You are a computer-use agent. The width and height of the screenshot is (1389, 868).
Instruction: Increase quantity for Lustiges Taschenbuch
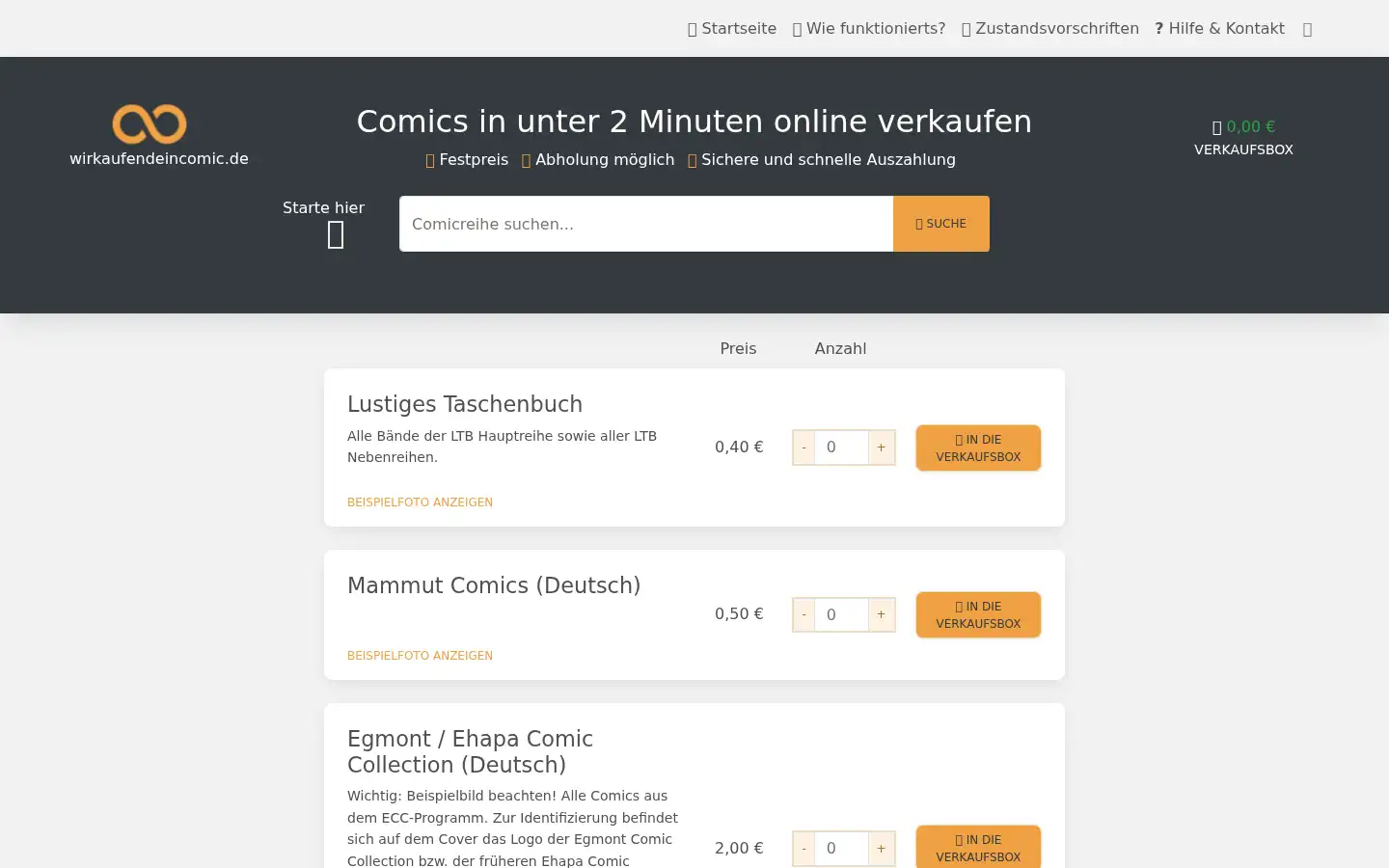[882, 448]
